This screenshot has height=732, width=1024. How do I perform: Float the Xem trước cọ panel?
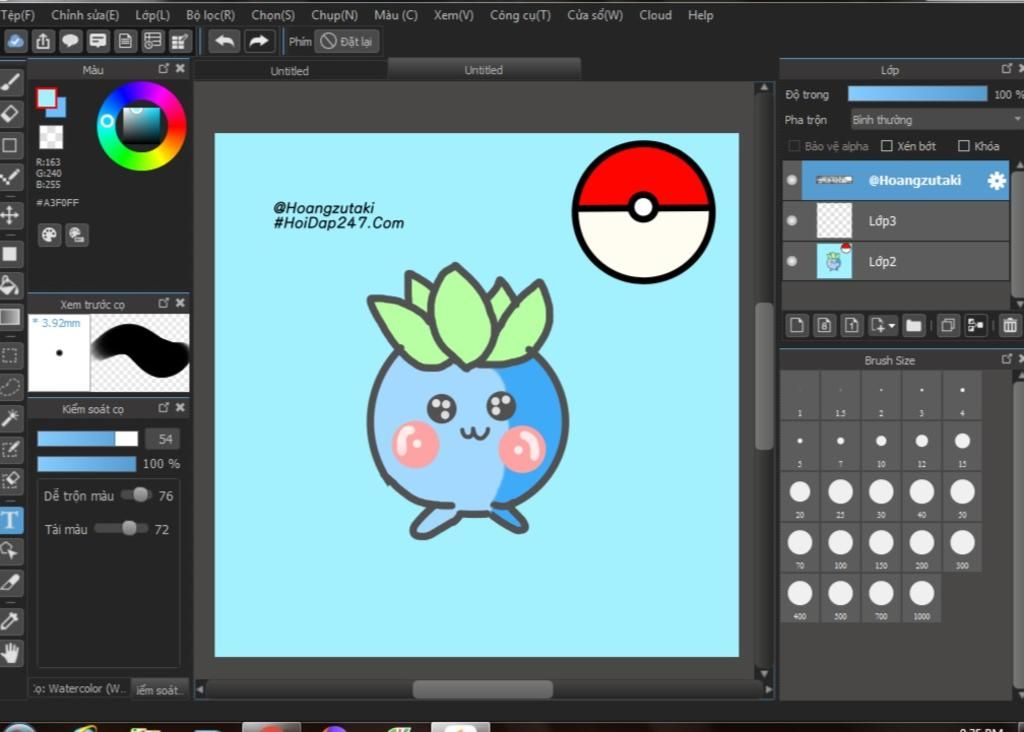tap(163, 303)
